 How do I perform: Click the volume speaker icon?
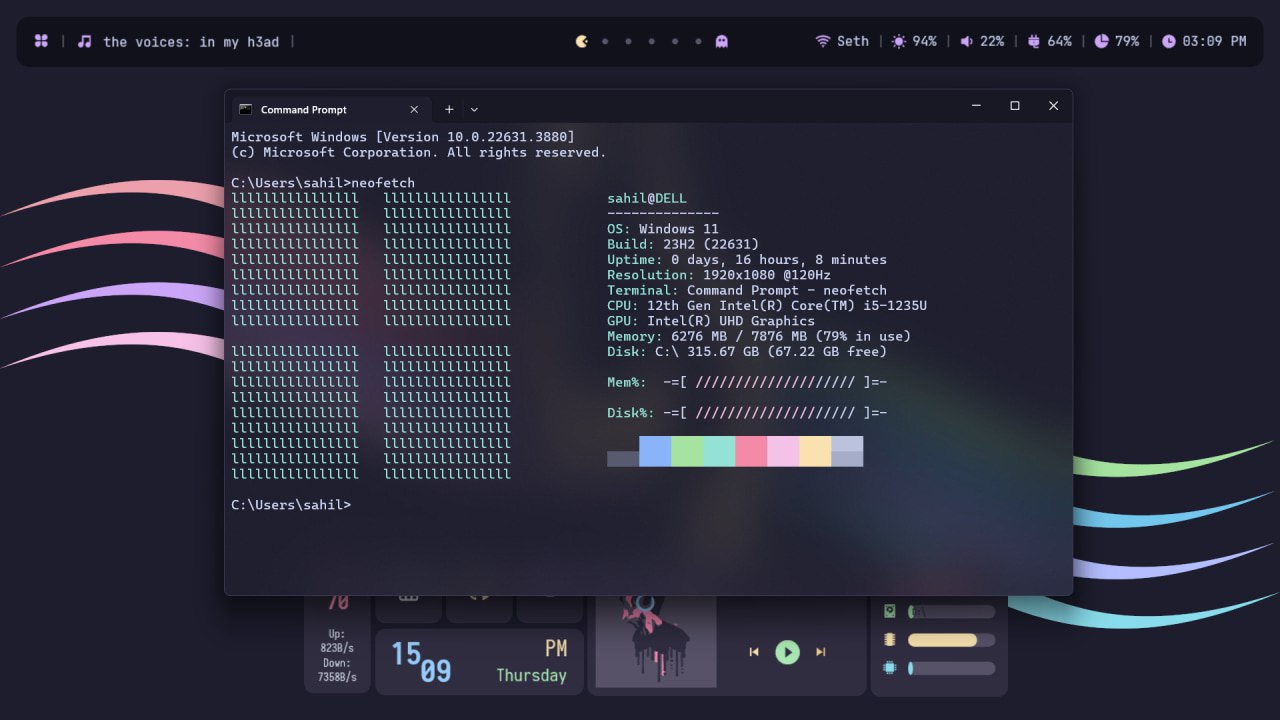point(967,41)
